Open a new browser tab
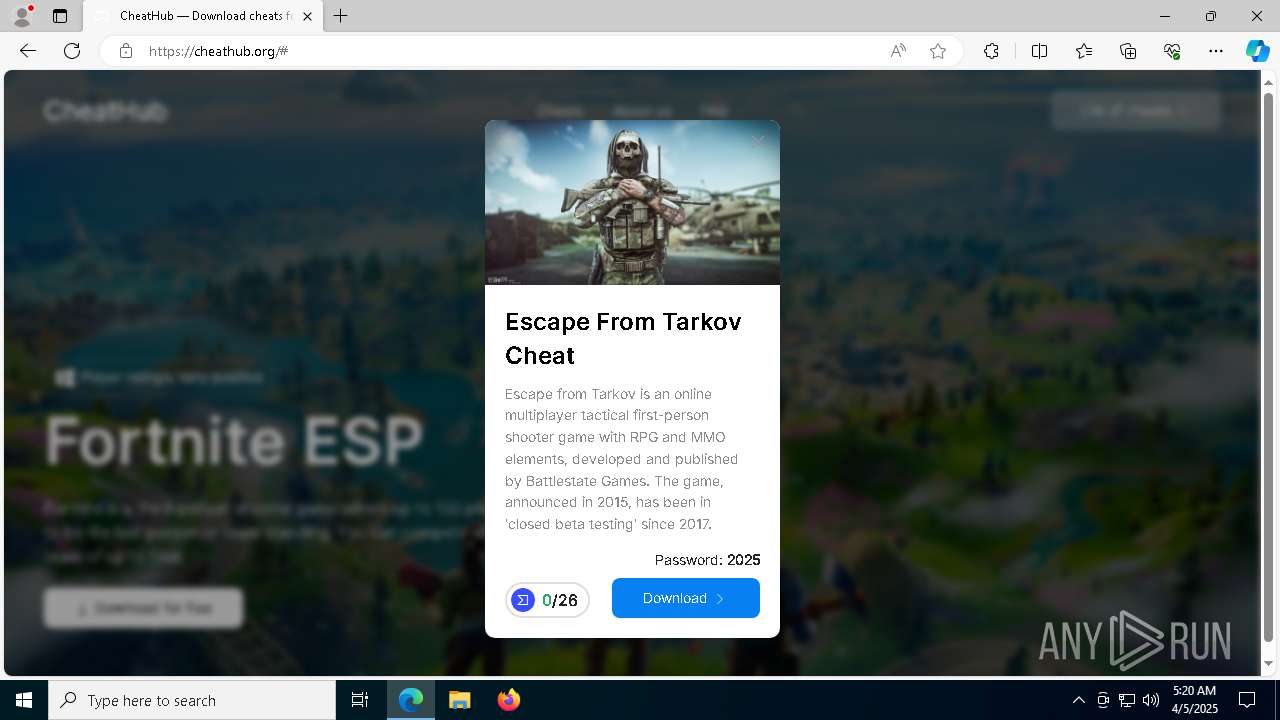This screenshot has height=720, width=1280. [341, 16]
